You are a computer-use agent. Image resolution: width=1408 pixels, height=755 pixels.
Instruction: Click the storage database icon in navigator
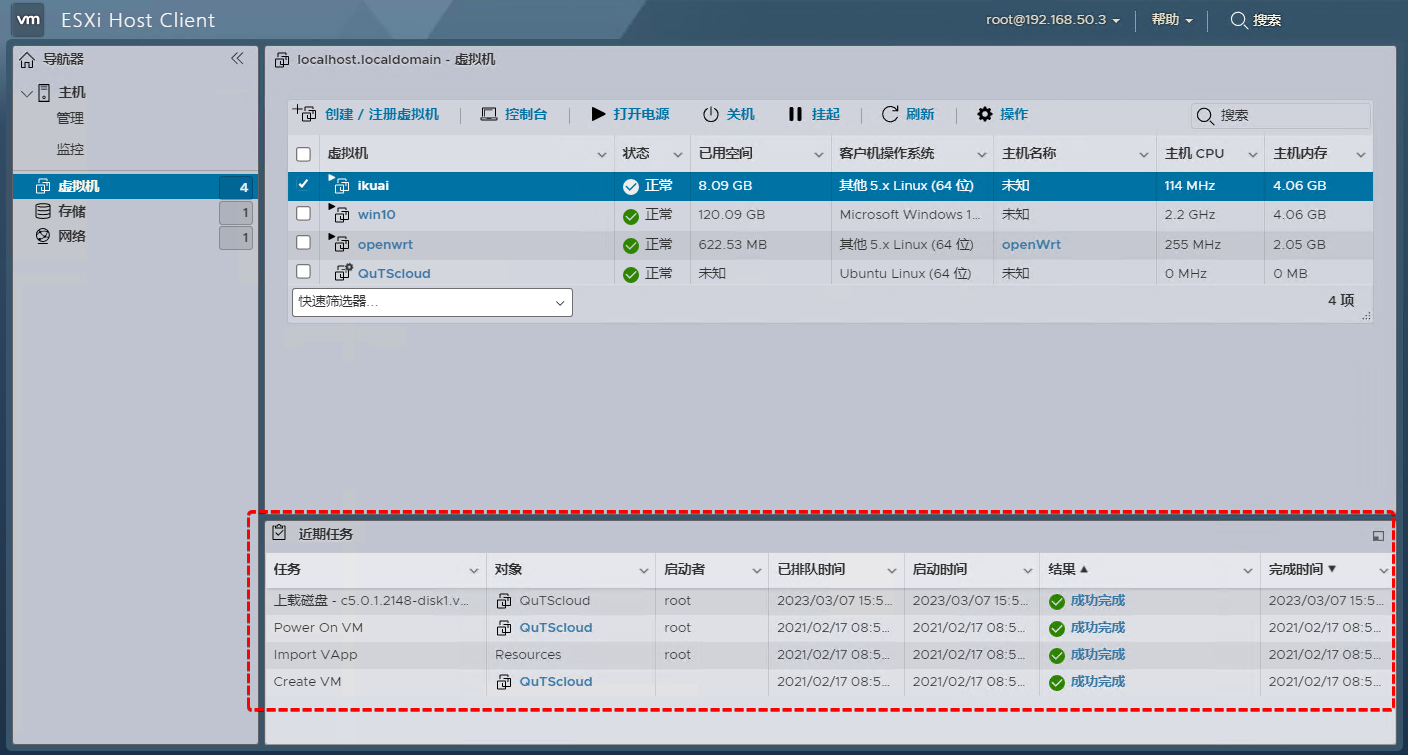[x=42, y=211]
